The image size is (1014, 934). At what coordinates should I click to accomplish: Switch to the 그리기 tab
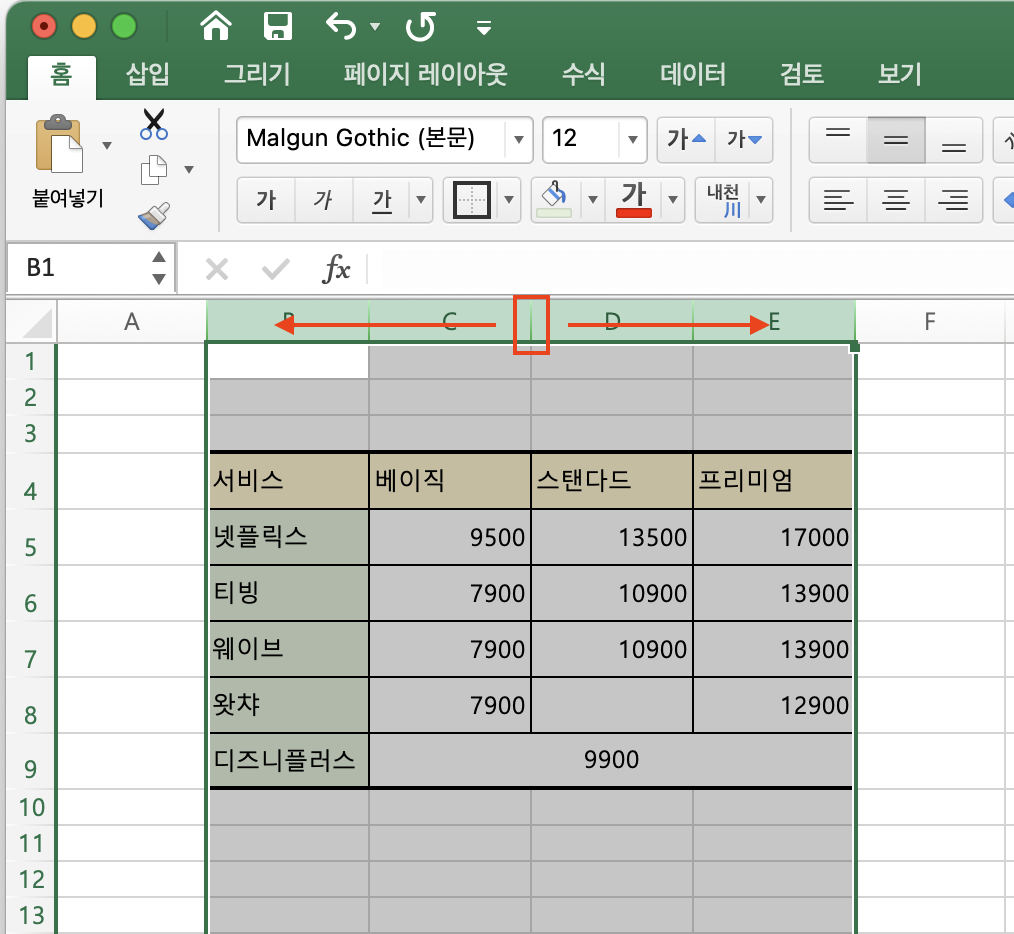(x=257, y=74)
